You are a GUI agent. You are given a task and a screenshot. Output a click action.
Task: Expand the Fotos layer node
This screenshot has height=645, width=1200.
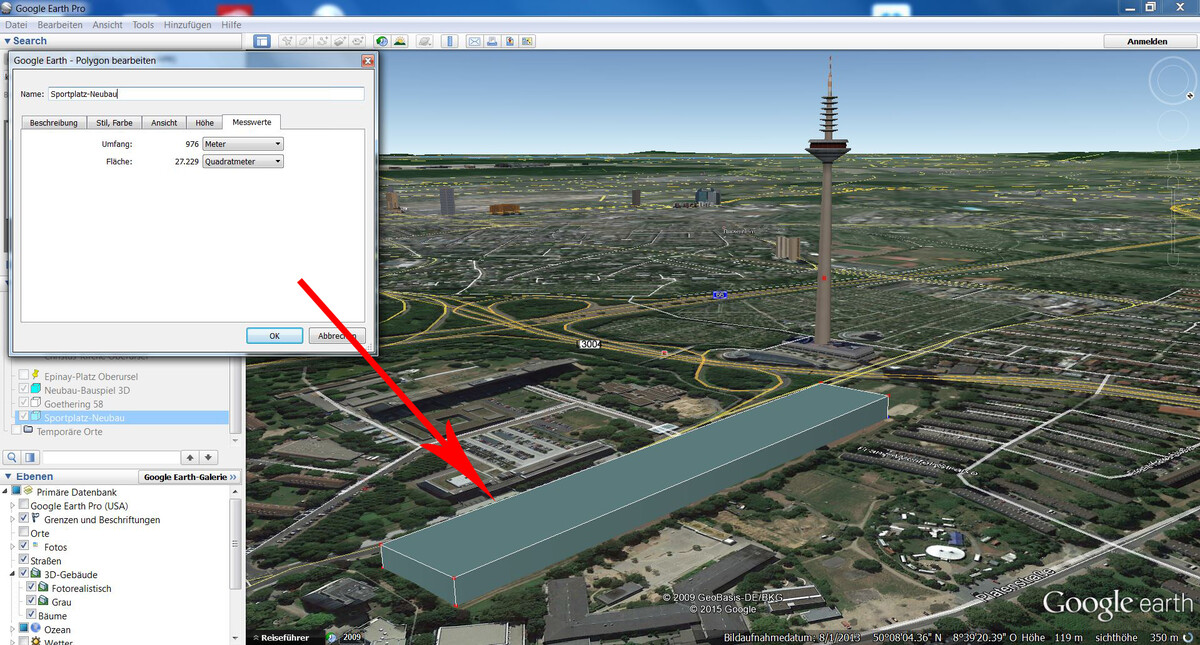(13, 547)
